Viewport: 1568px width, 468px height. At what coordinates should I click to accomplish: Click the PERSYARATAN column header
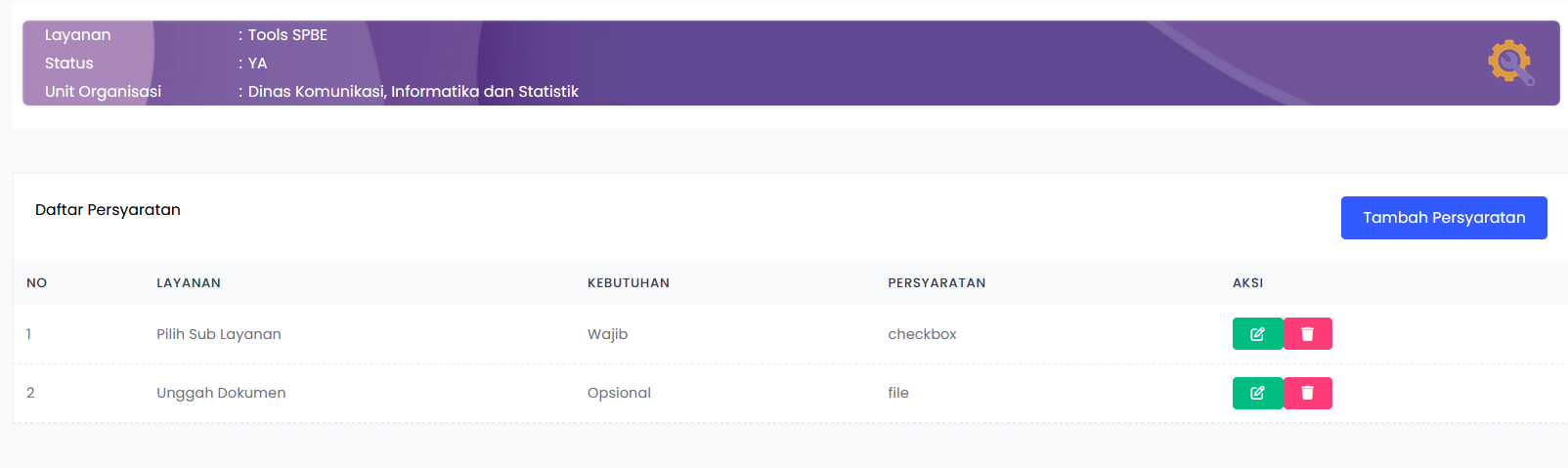point(936,283)
